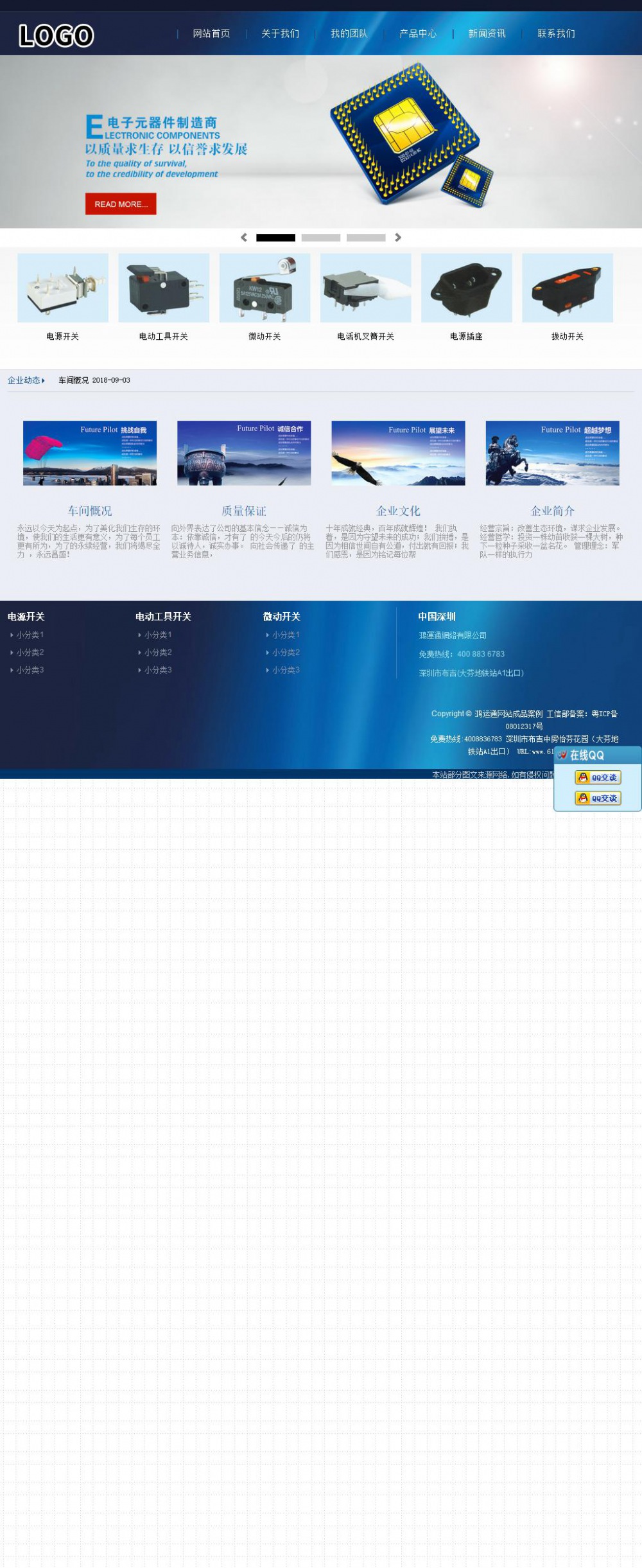Open the 电源插座 product image
642x1568 pixels.
pos(467,288)
